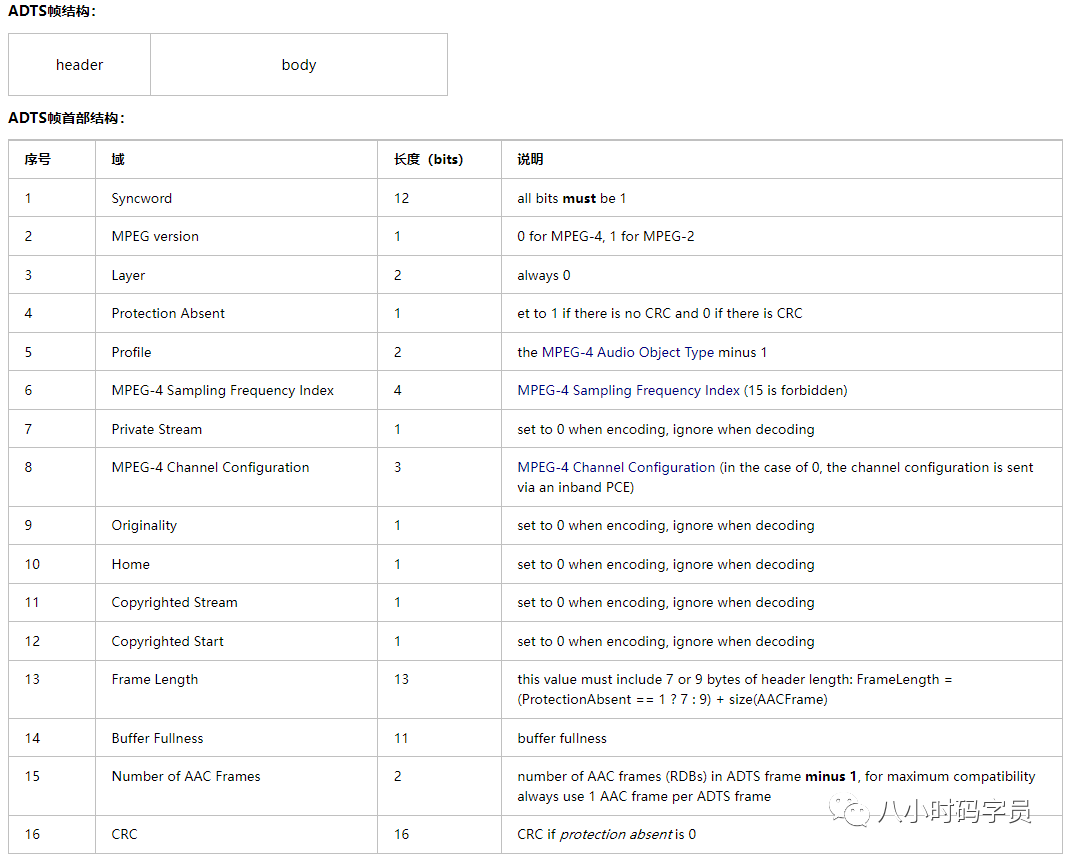The height and width of the screenshot is (858, 1067).
Task: Click the "说明" column header
Action: pos(530,159)
